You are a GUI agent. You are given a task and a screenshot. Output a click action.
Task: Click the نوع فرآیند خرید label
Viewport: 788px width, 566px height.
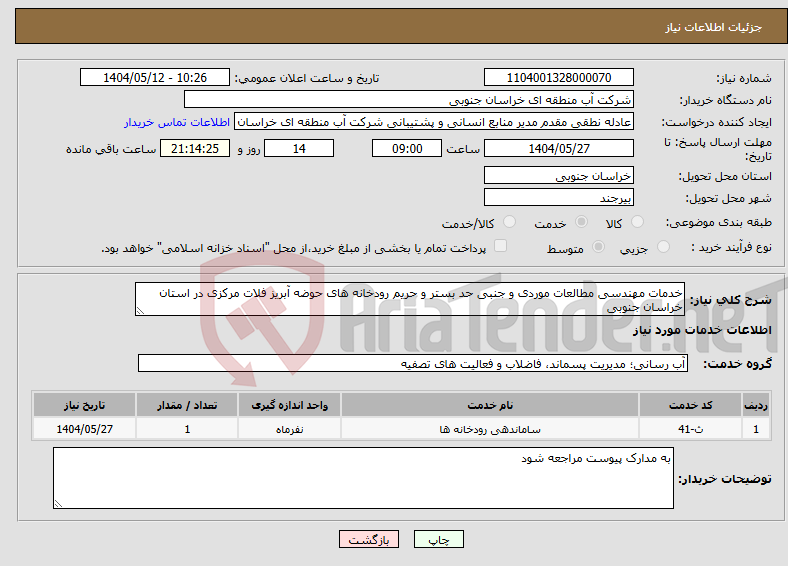732,247
